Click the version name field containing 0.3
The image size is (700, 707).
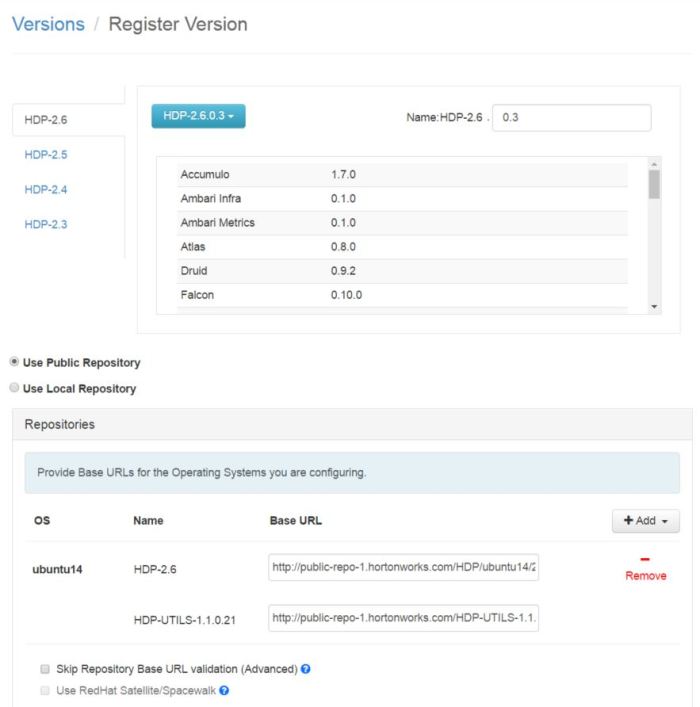[571, 118]
